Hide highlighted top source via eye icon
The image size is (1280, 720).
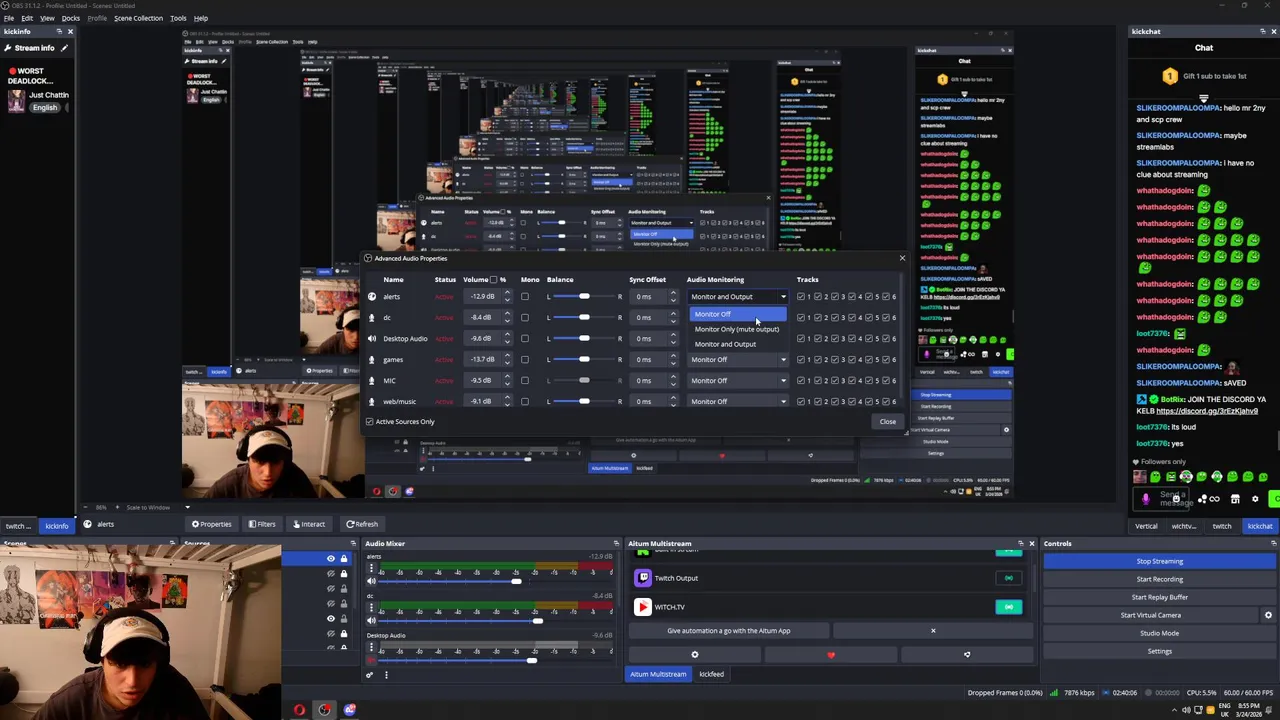331,559
